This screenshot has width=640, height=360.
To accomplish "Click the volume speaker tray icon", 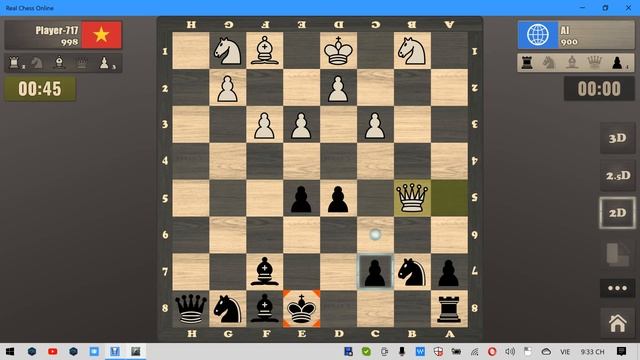I will pyautogui.click(x=510, y=351).
